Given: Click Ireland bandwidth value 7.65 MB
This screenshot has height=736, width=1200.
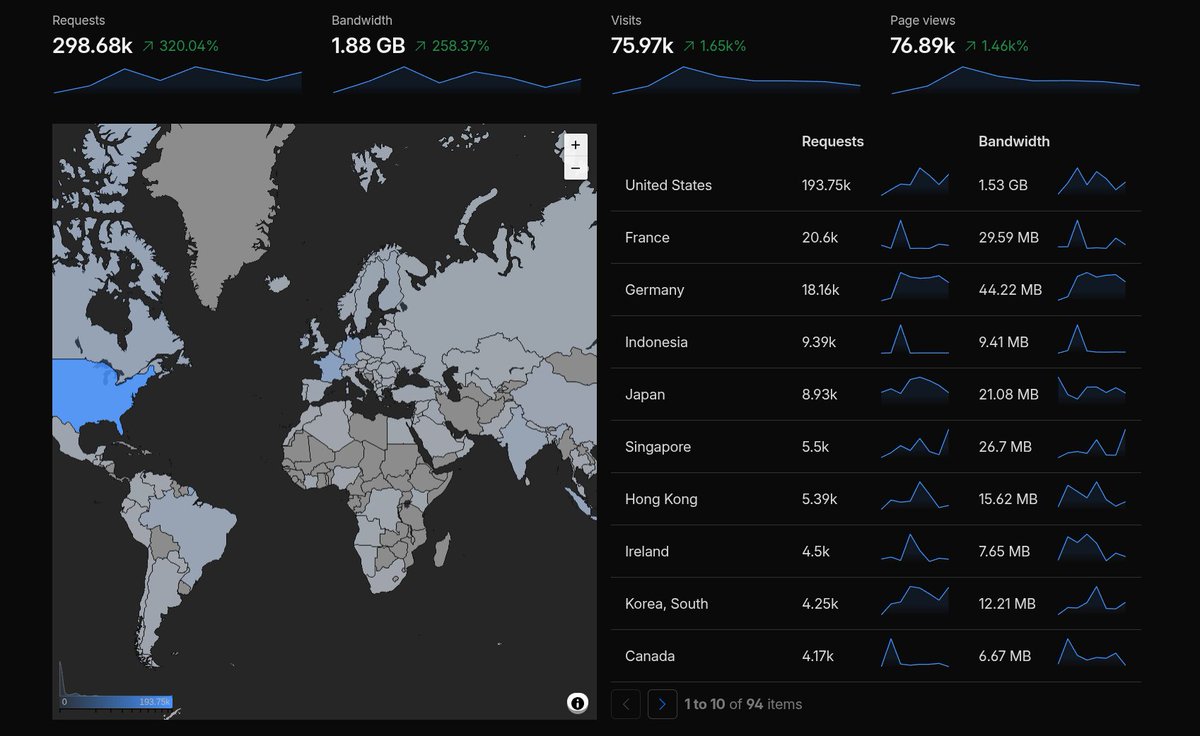Looking at the screenshot, I should (1004, 551).
